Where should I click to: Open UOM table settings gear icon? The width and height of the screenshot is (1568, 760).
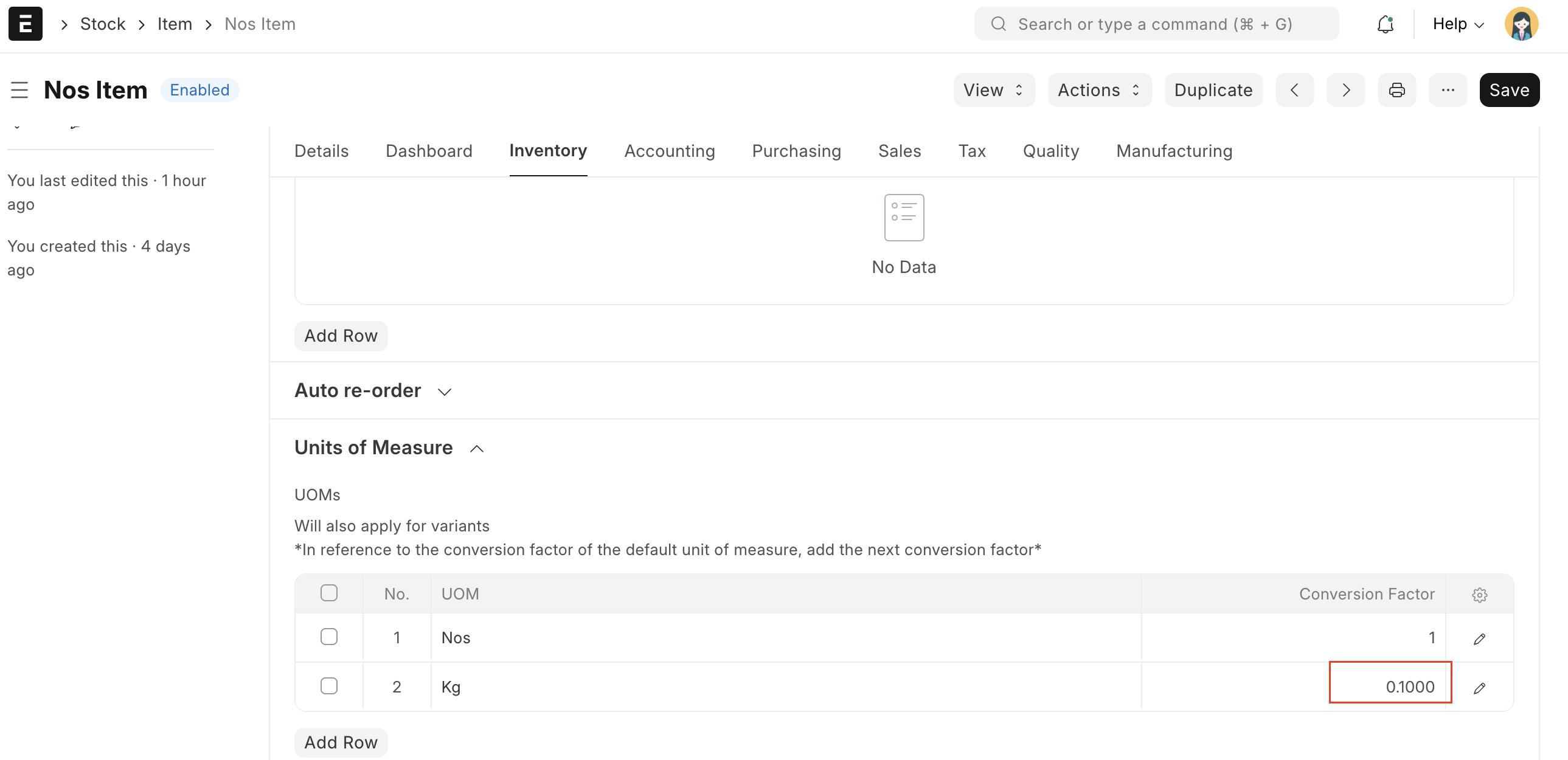1479,595
